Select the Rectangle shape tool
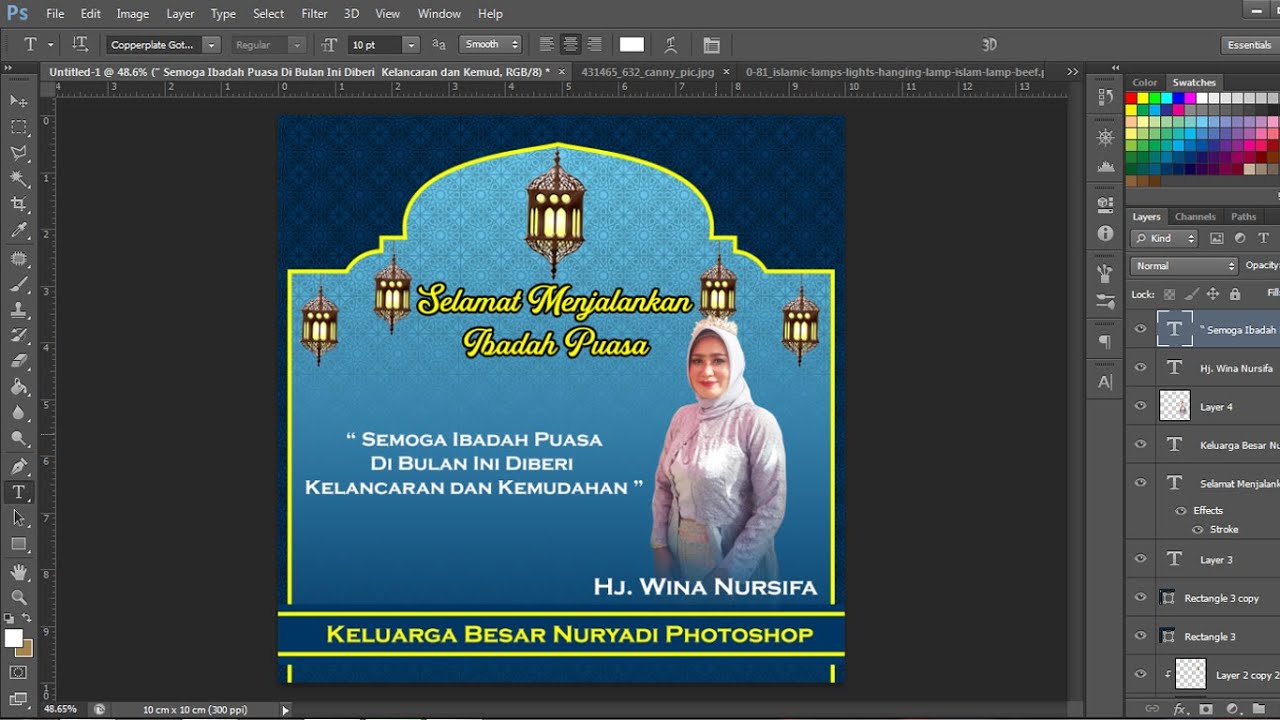The image size is (1280, 720). [18, 544]
